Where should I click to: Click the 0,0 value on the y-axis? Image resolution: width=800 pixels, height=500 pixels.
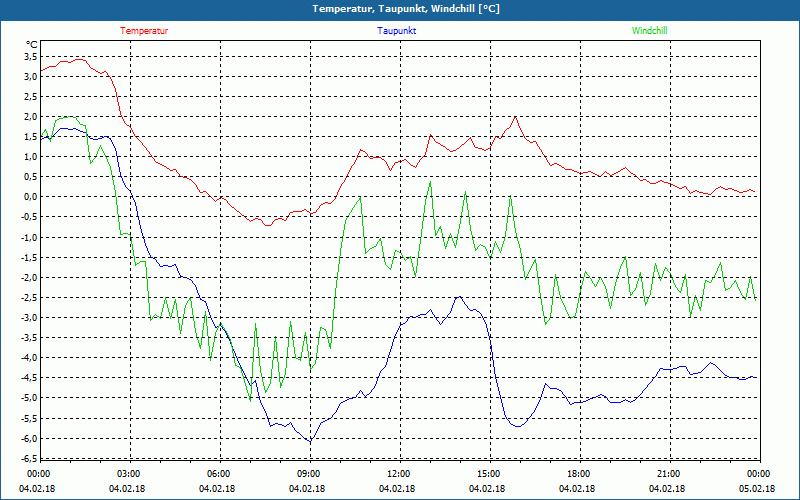[31, 197]
